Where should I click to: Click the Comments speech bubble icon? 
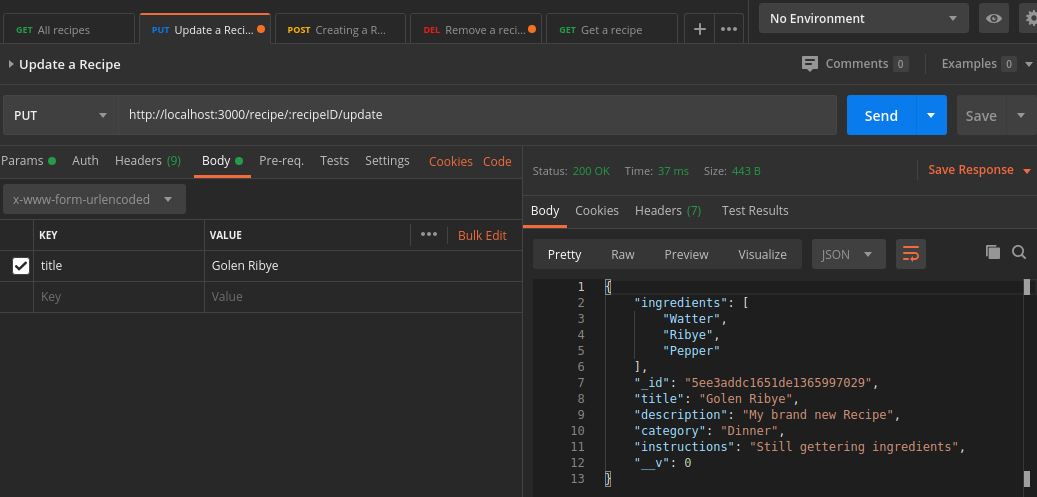point(809,64)
